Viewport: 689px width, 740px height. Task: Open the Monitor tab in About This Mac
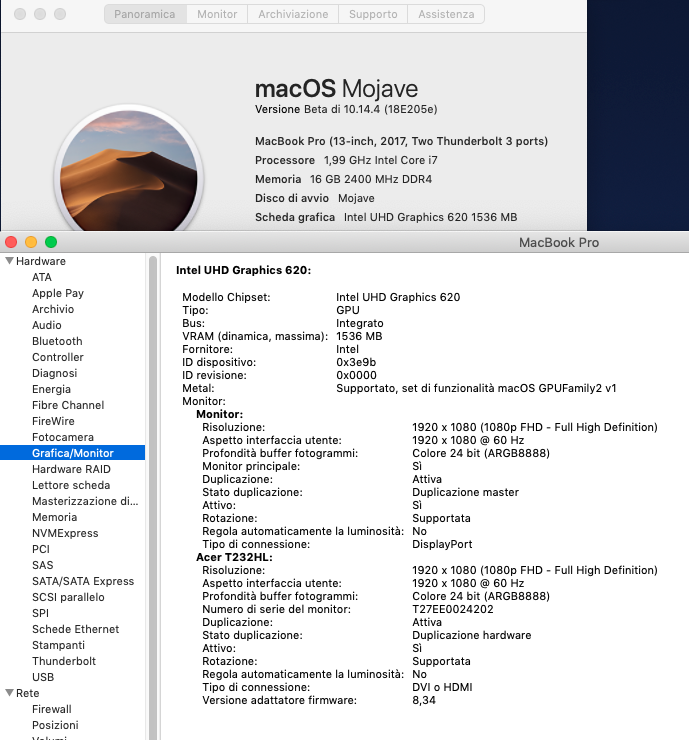(217, 14)
